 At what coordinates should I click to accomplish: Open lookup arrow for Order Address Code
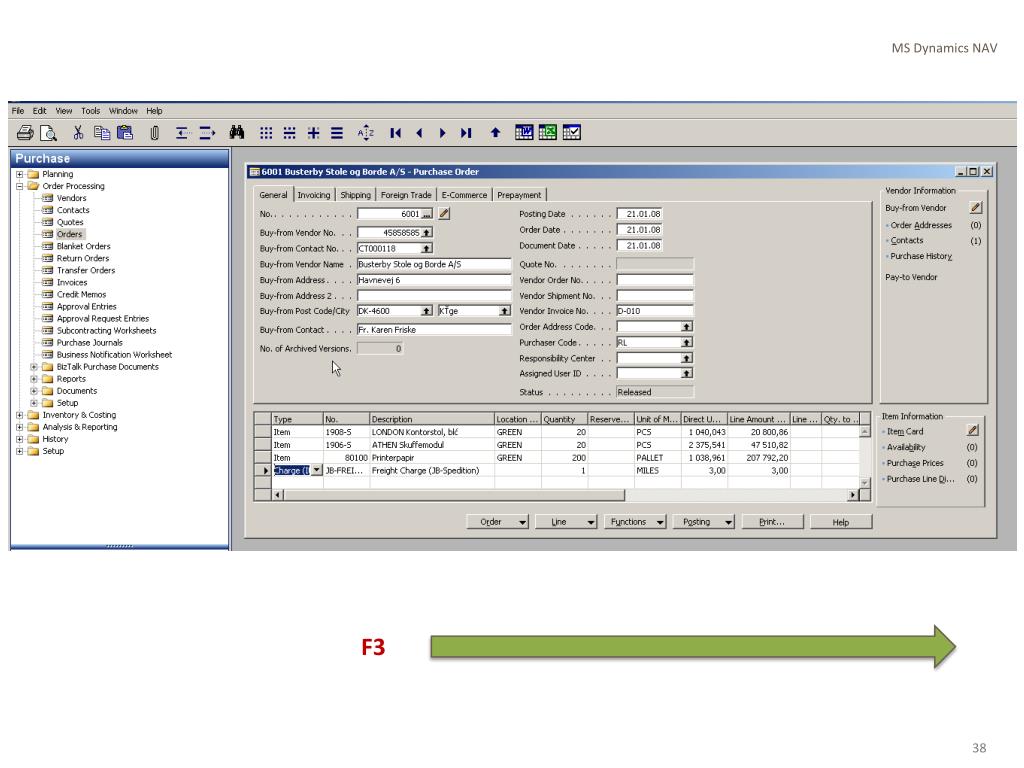coord(686,327)
